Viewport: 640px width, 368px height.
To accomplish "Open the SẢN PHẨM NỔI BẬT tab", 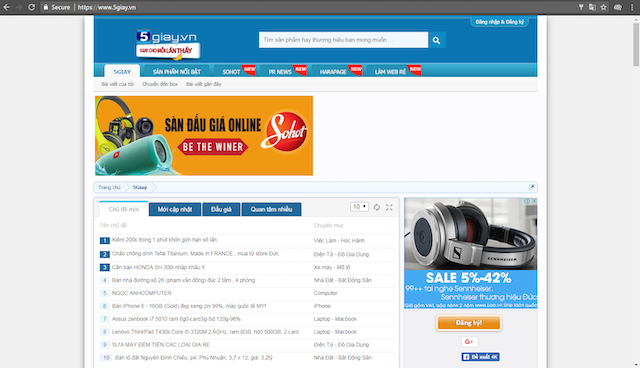I will click(x=177, y=71).
